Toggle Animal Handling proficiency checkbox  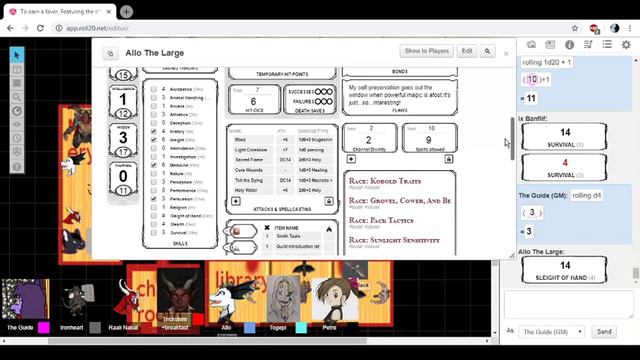click(x=153, y=98)
